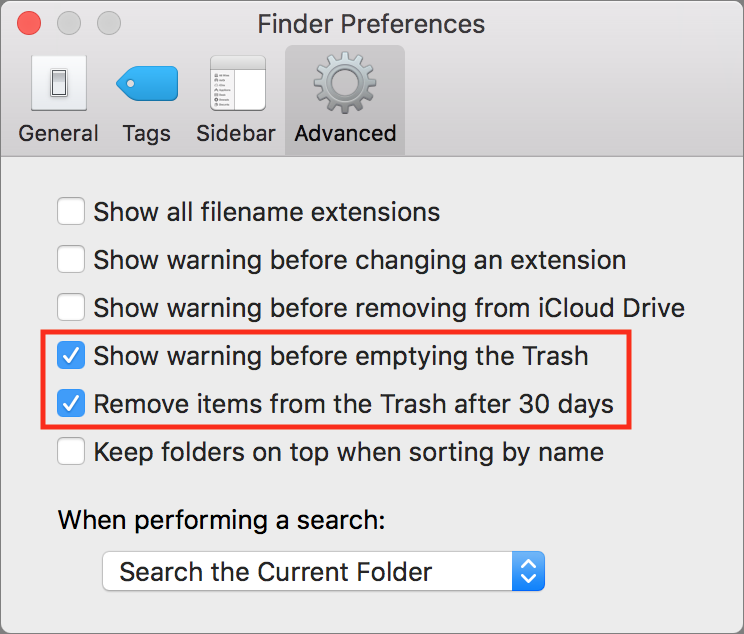Viewport: 744px width, 634px height.
Task: Open the Sidebar pane icon
Action: 238,83
